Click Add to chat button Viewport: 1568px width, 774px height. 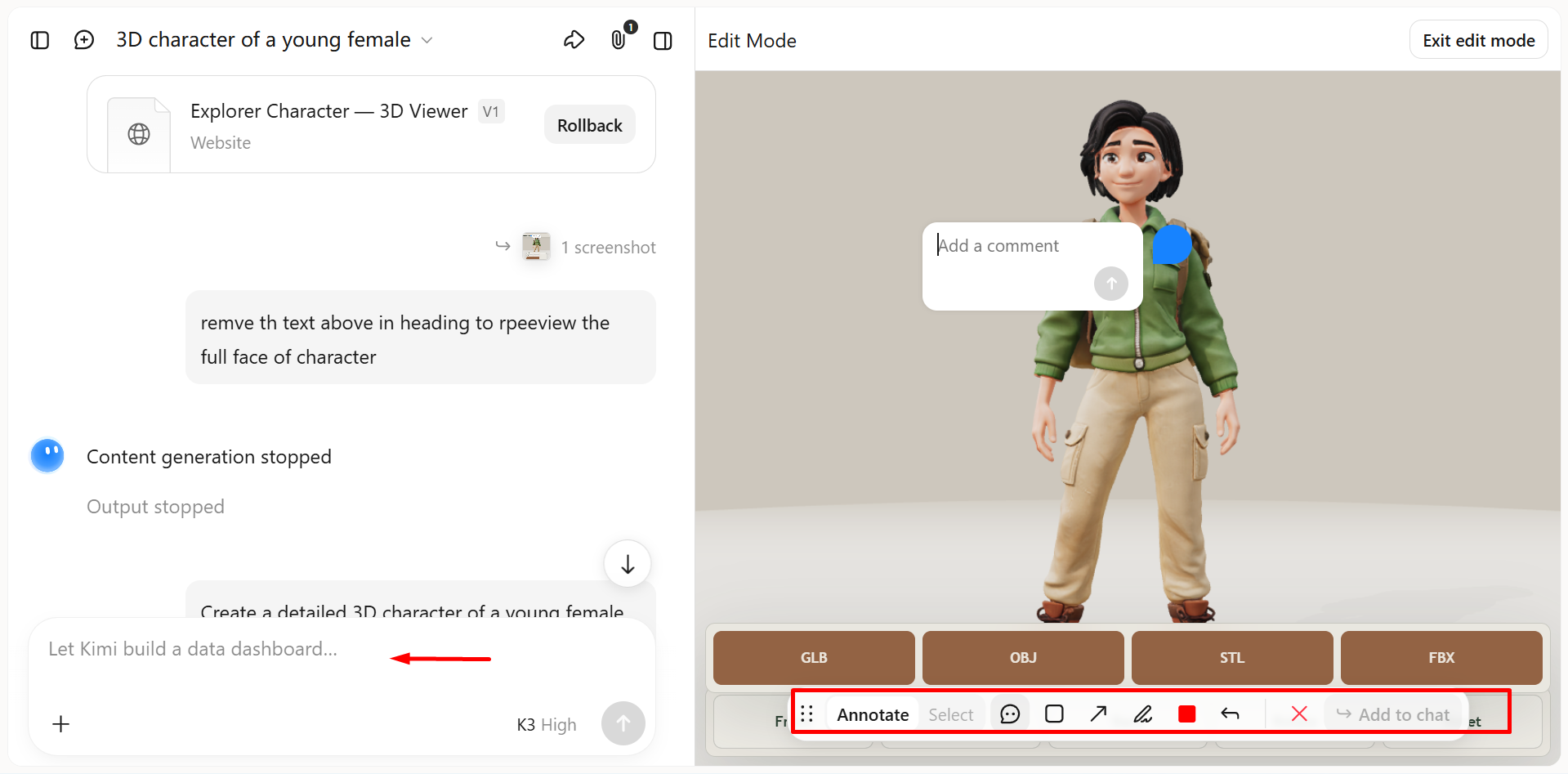[x=1393, y=714]
